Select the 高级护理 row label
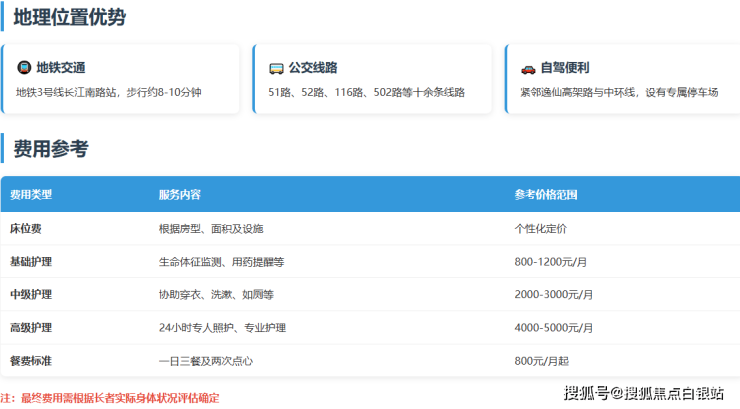This screenshot has width=740, height=409. pos(31,328)
